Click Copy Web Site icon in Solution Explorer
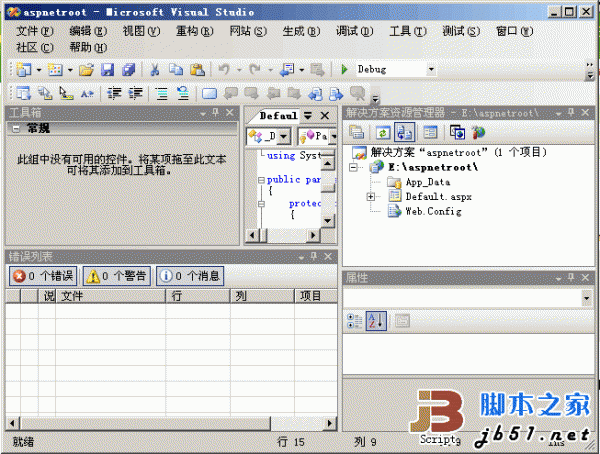Viewport: 600px width, 454px height. coord(457,132)
